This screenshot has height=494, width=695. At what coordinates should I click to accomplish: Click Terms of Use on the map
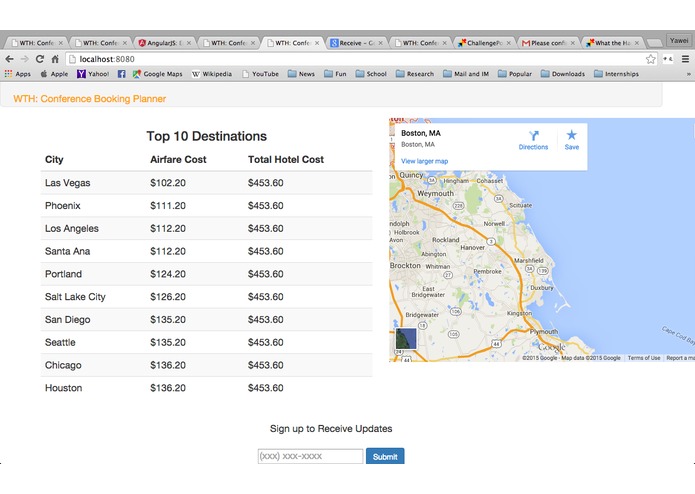[644, 358]
